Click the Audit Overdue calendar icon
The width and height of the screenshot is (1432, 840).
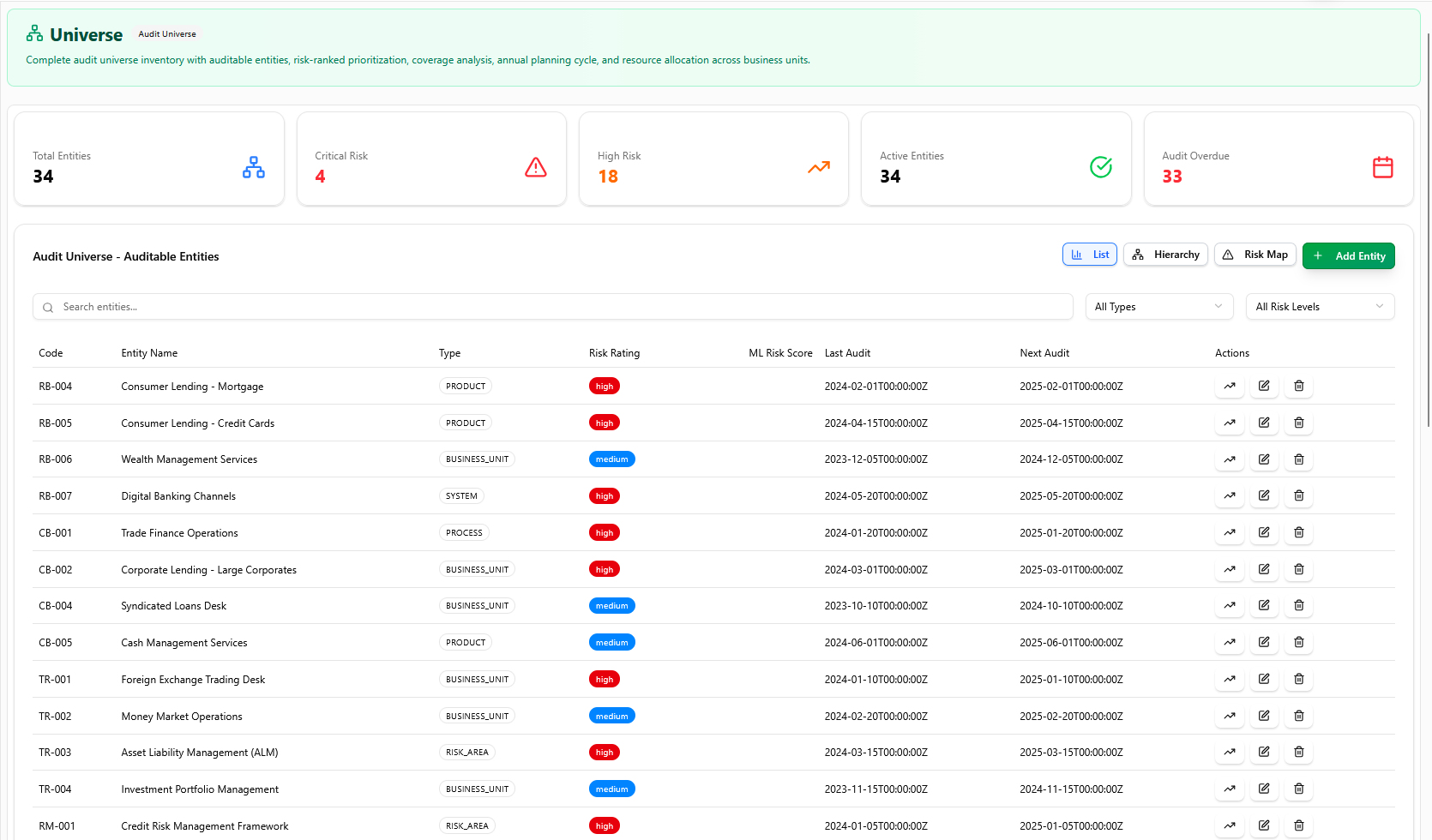click(1382, 167)
